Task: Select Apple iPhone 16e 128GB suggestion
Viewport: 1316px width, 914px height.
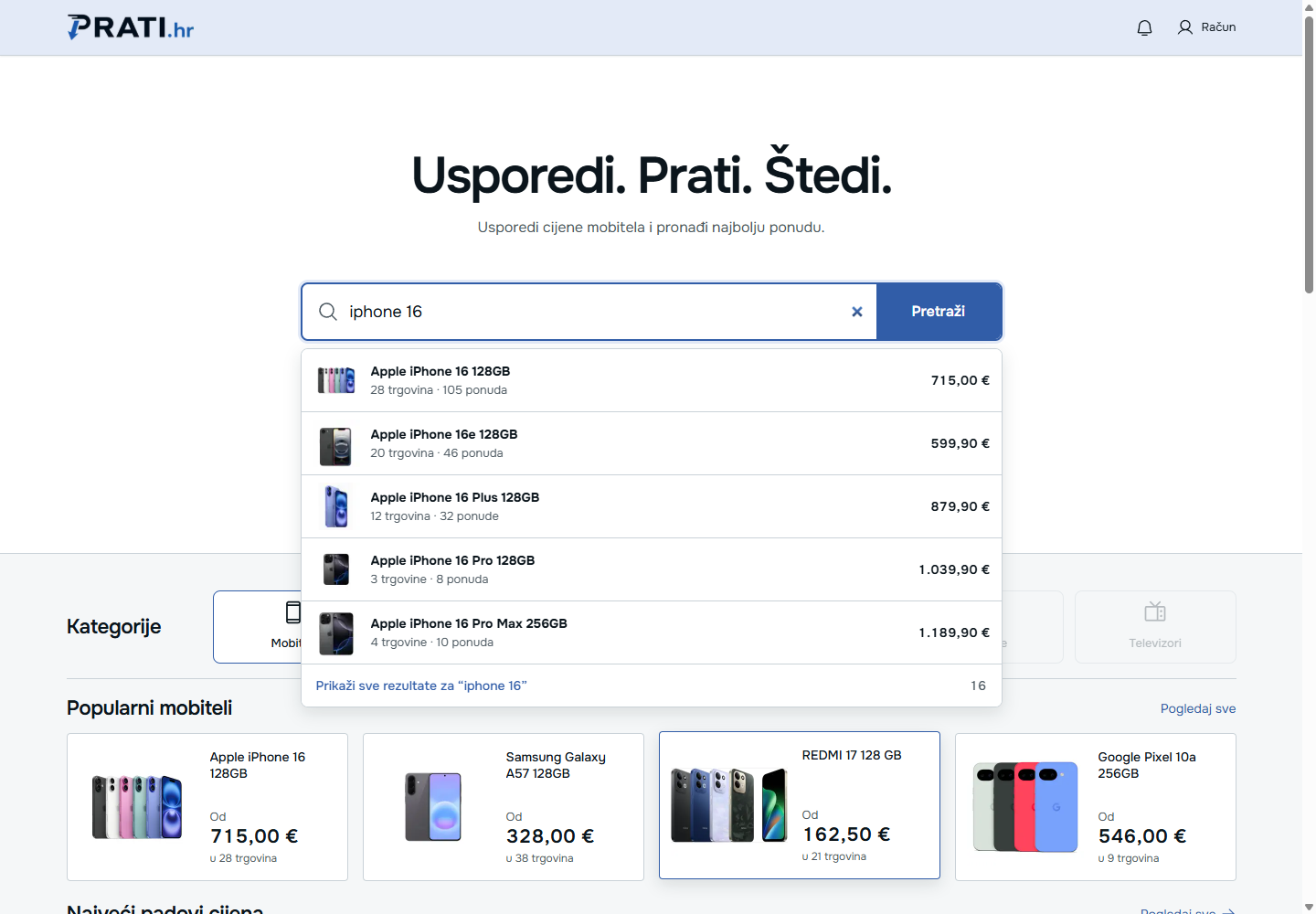Action: pyautogui.click(x=652, y=443)
